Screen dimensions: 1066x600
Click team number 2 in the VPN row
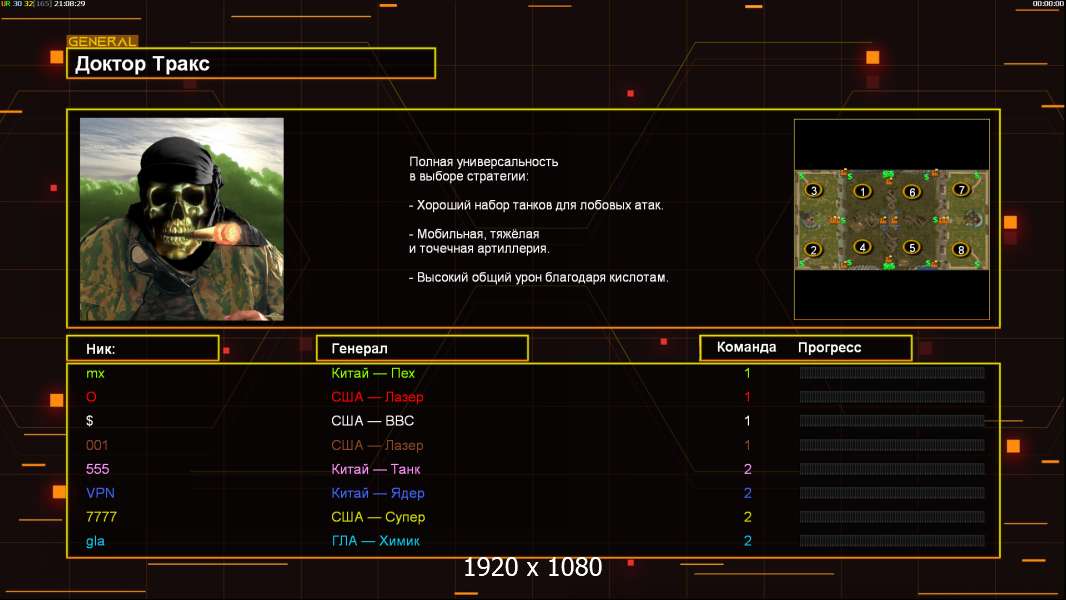(x=748, y=493)
